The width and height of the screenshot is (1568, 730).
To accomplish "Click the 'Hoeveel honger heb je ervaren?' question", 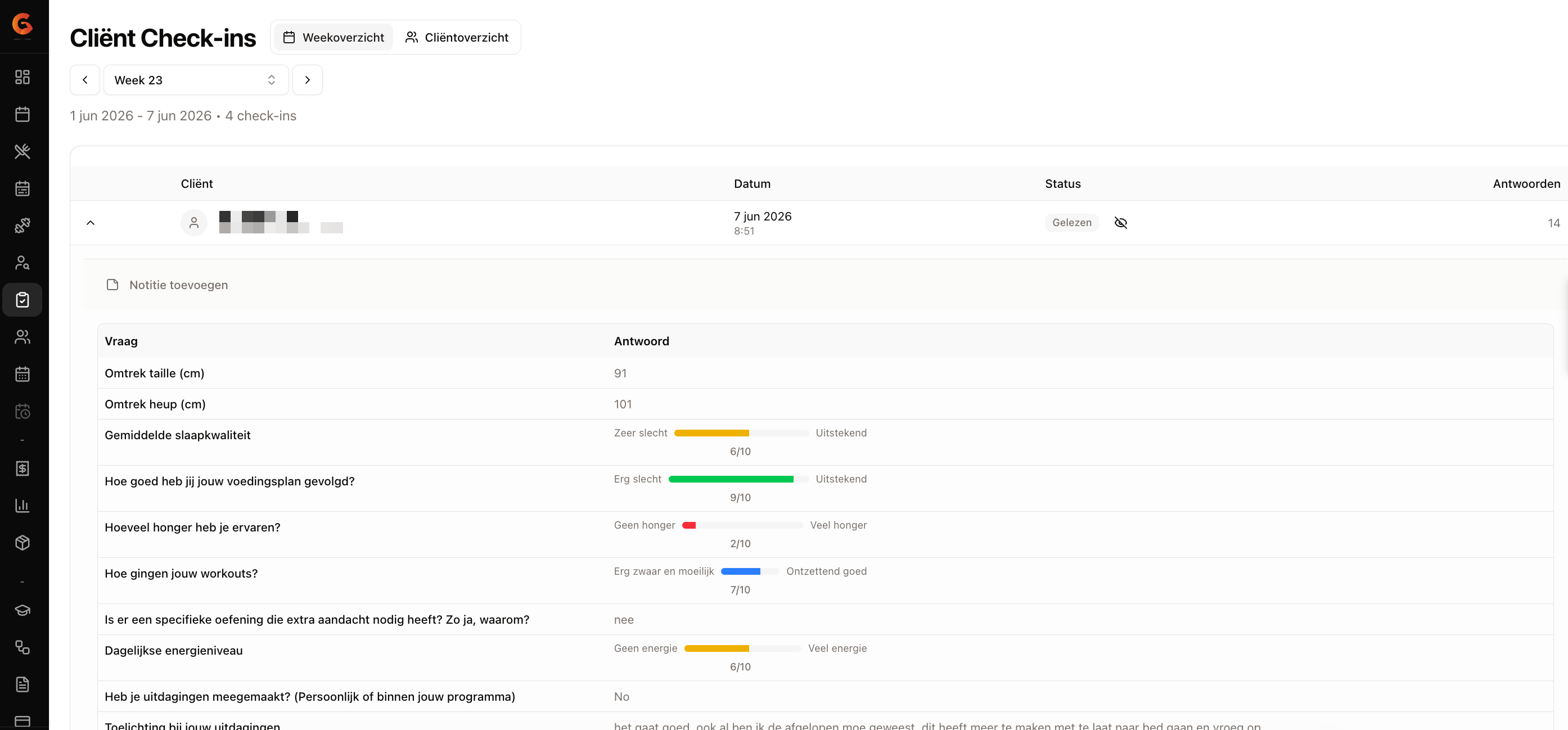I will click(x=192, y=528).
